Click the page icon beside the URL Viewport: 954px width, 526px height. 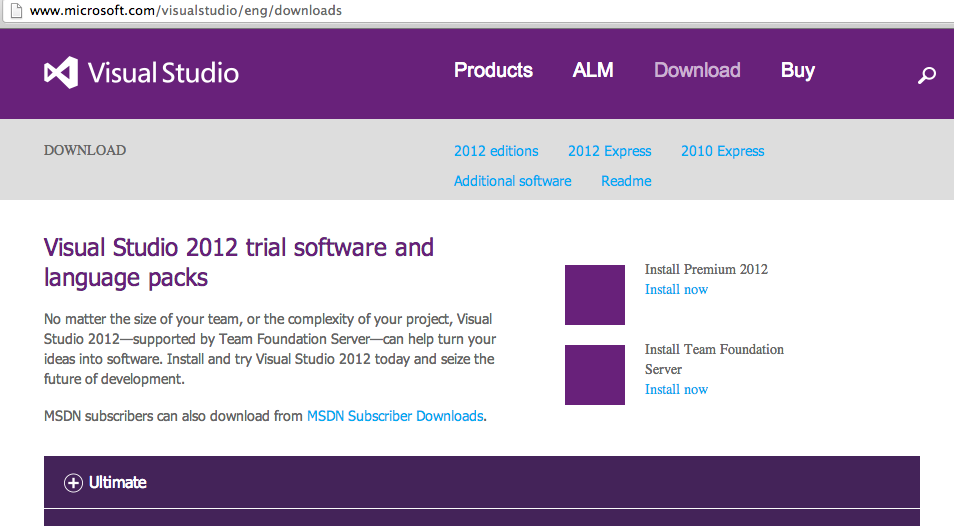click(x=16, y=10)
